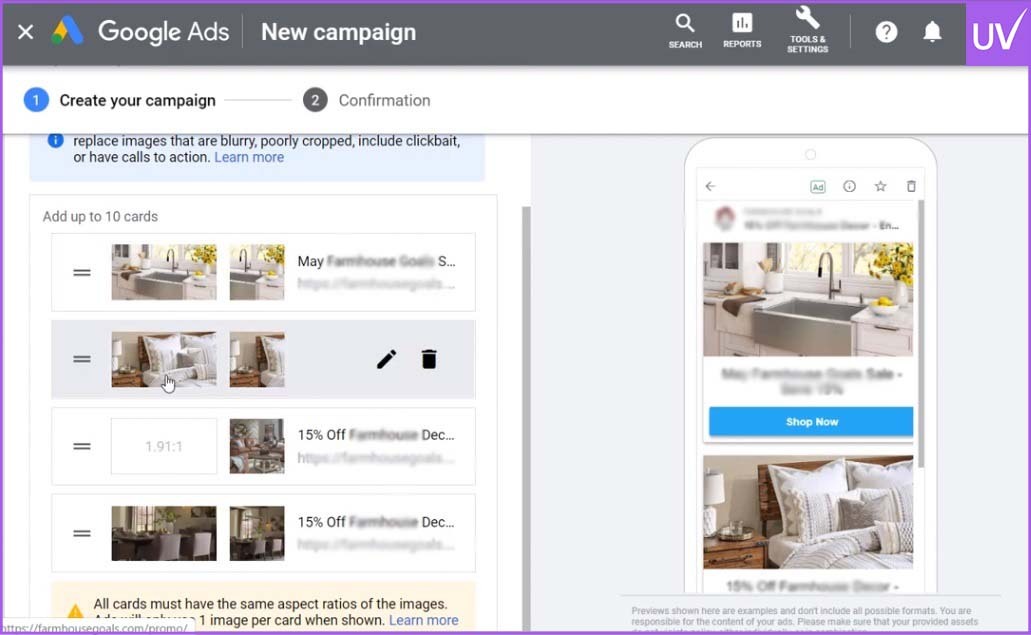Go to step 2 Confirmation
The height and width of the screenshot is (635, 1031).
click(x=367, y=100)
